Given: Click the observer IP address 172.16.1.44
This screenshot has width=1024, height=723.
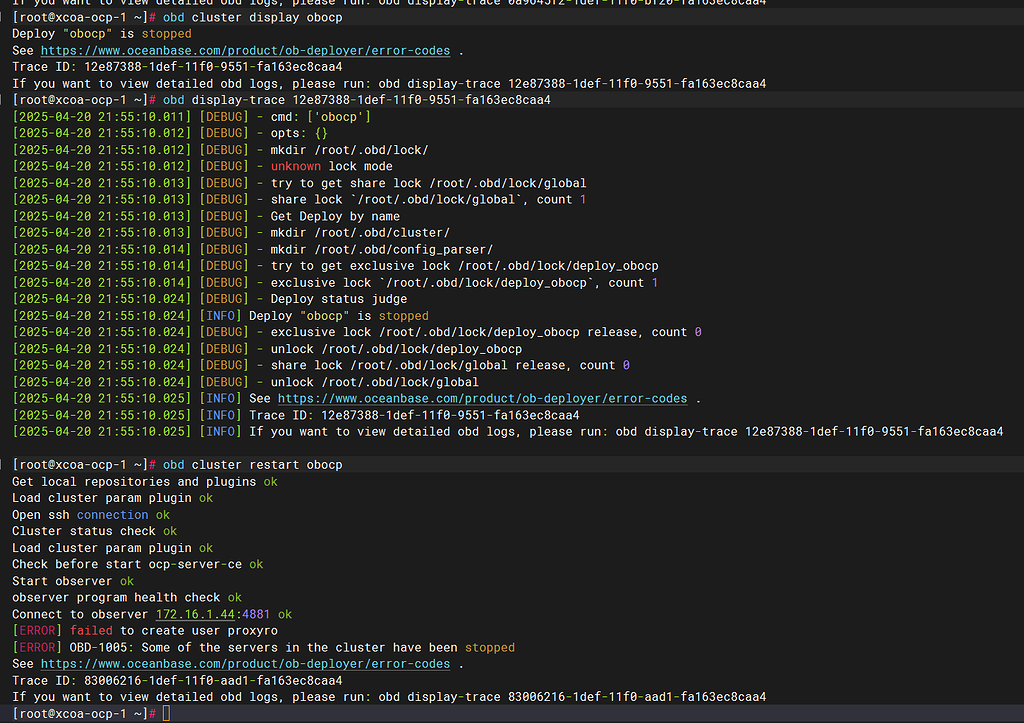Looking at the screenshot, I should tap(195, 614).
